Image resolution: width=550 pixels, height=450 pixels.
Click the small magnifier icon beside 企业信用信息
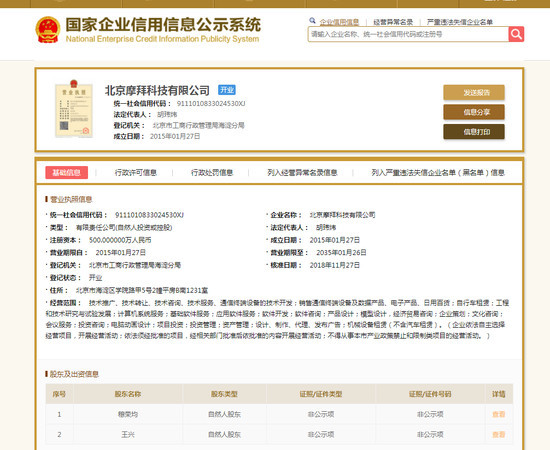click(312, 21)
